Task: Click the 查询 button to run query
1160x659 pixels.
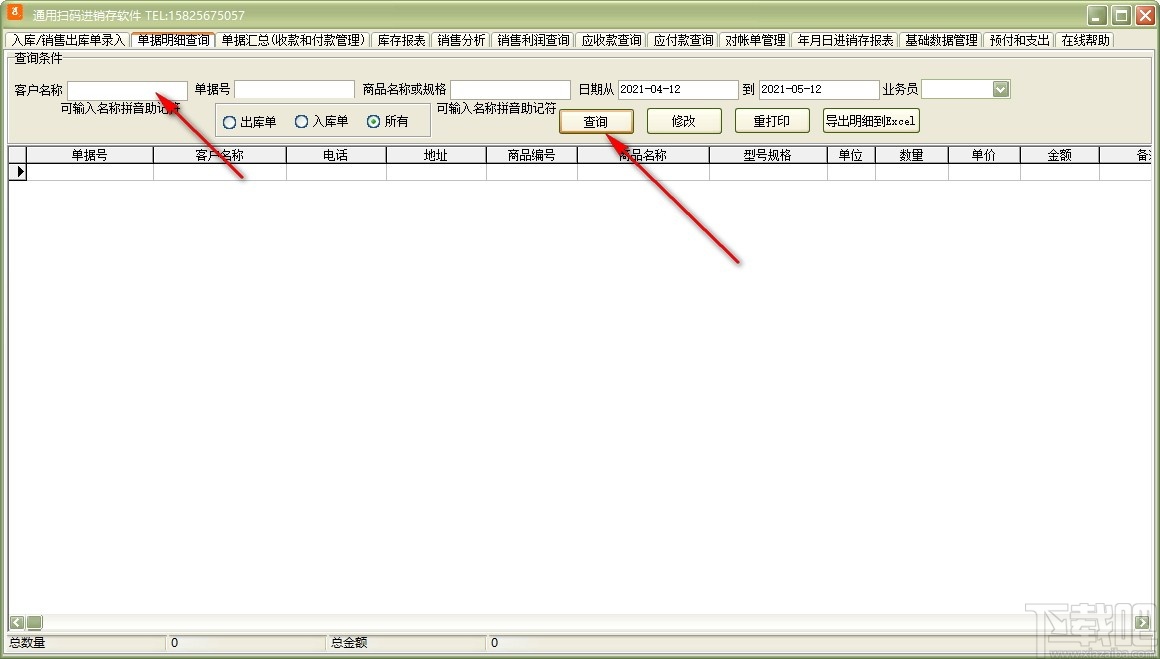Action: pyautogui.click(x=596, y=120)
